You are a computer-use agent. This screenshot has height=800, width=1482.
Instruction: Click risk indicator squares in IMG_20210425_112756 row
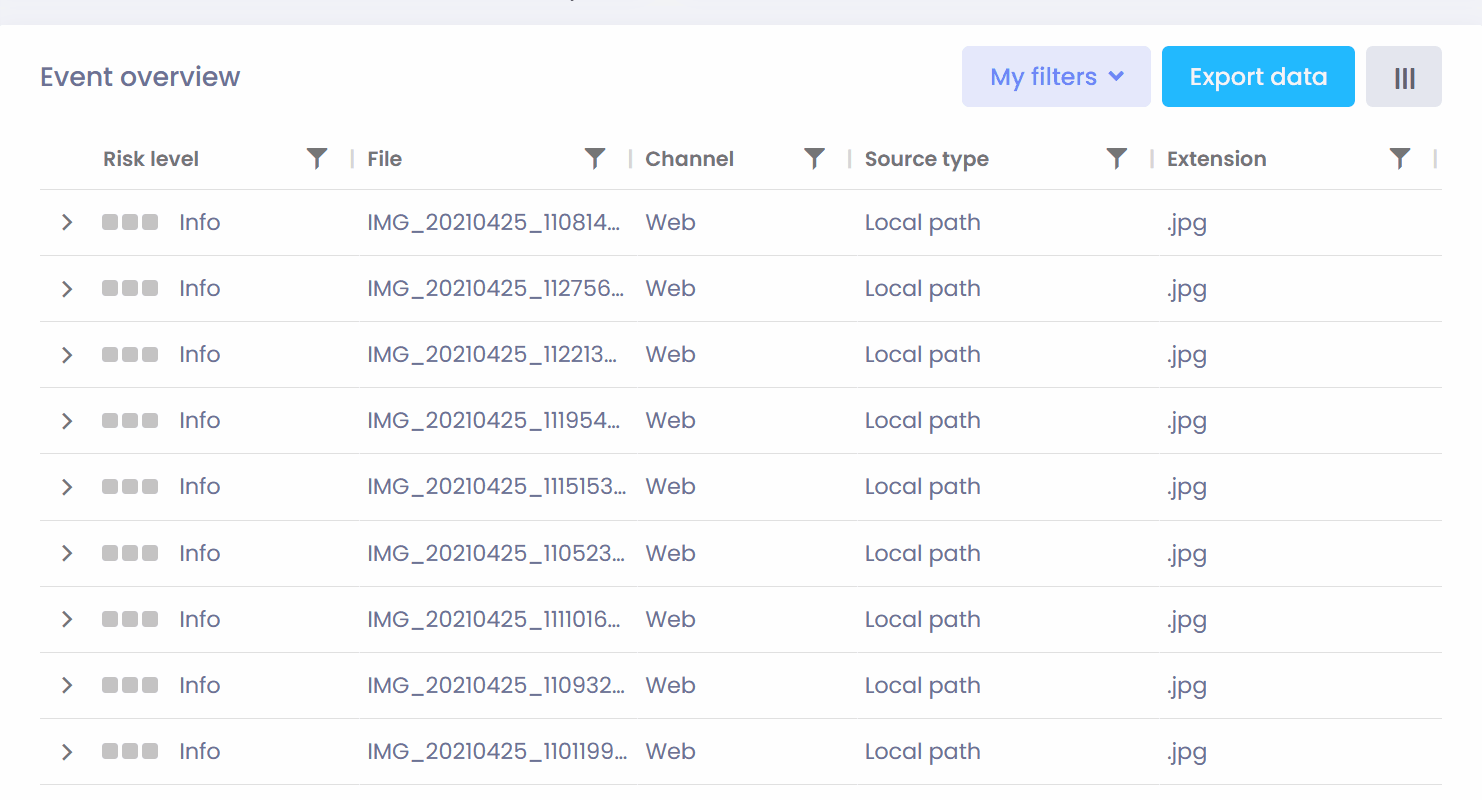(130, 288)
